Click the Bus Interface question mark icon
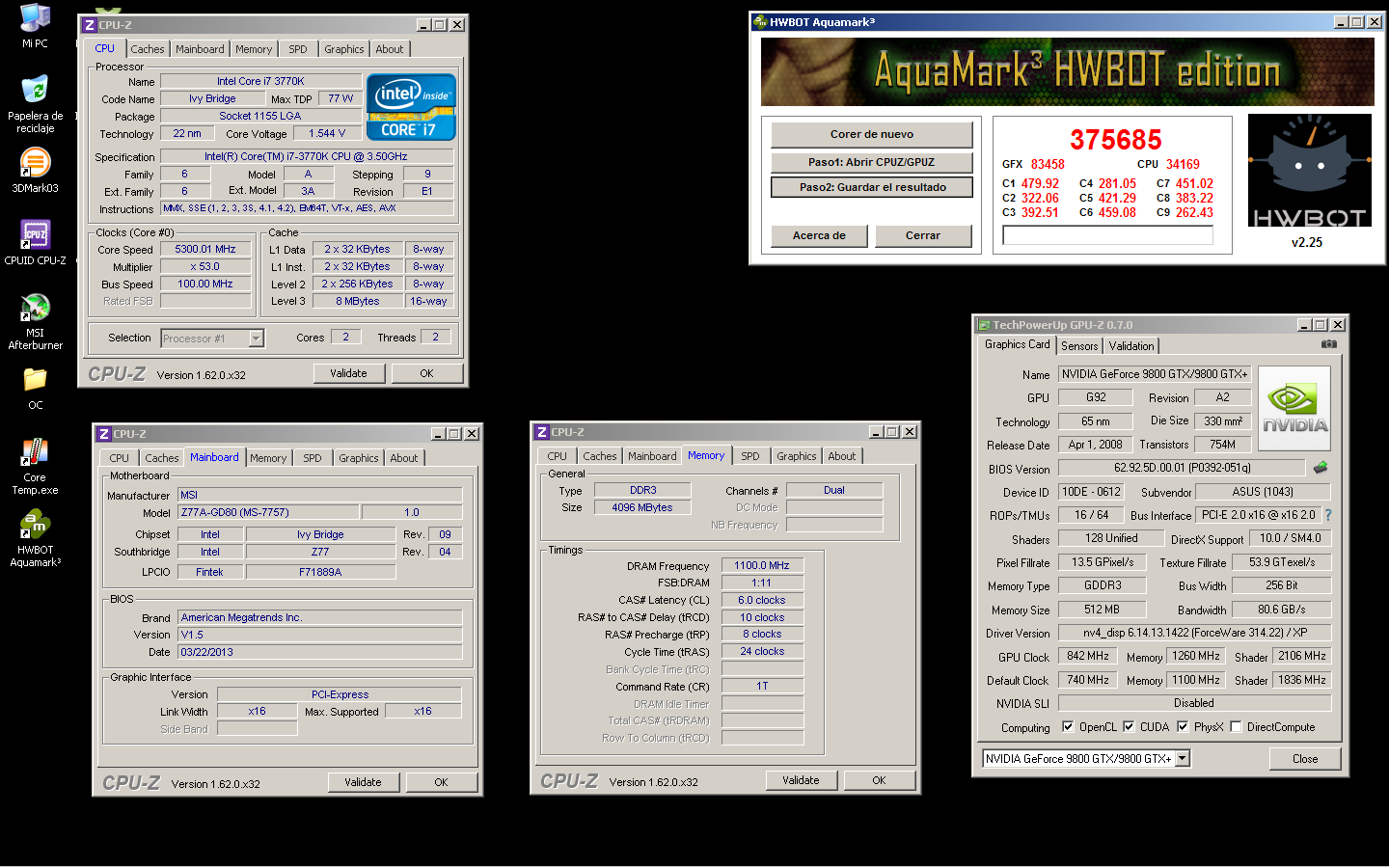Screen dimensions: 1389x868 tap(1327, 515)
